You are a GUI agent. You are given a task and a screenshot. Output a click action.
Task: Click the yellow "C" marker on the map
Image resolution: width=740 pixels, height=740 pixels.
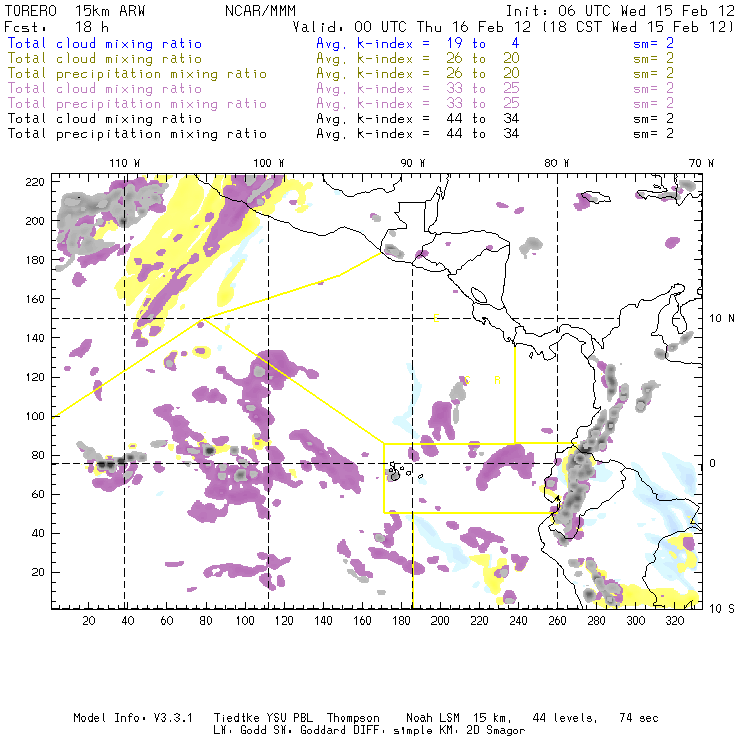467,380
